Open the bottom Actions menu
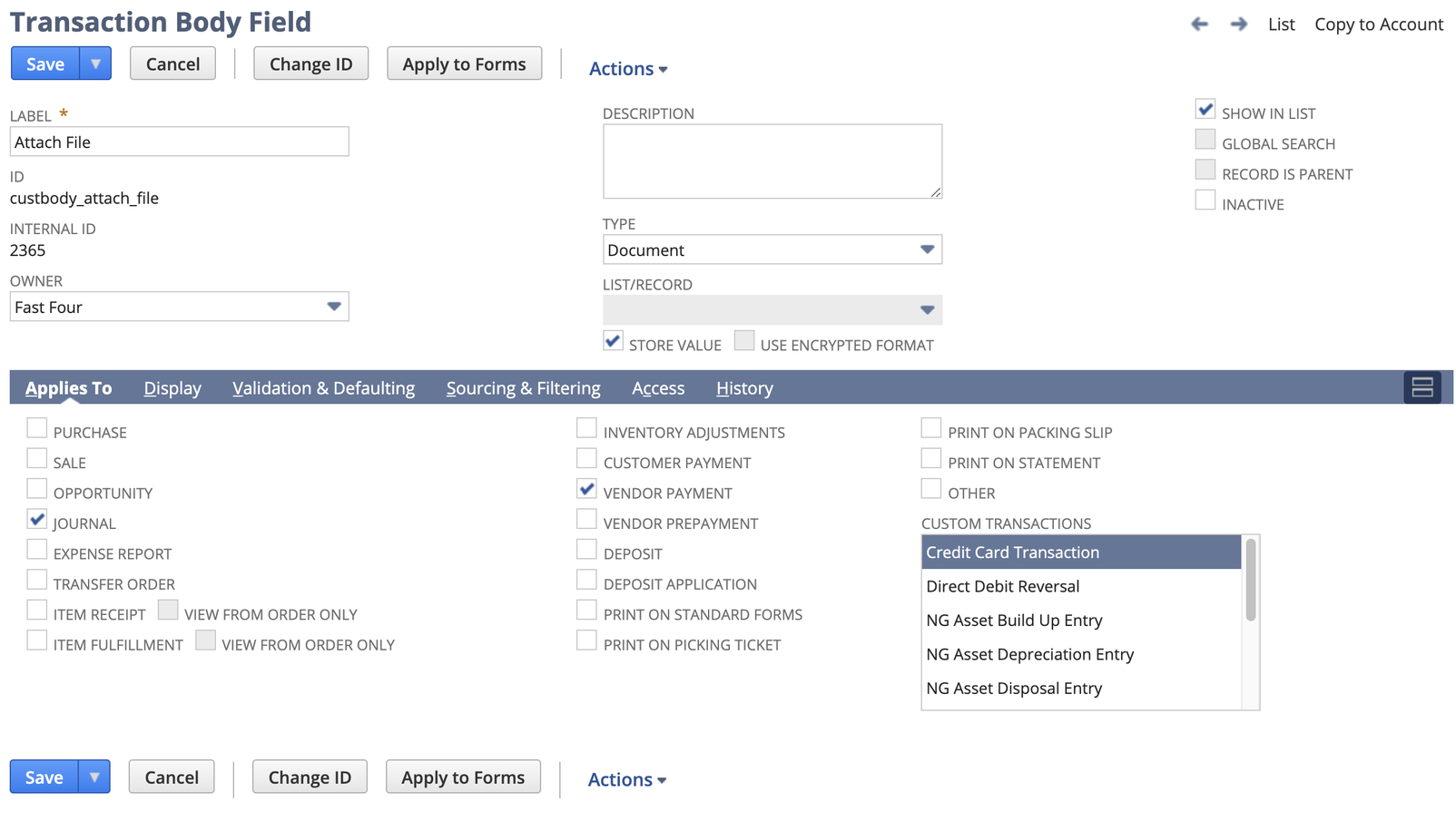This screenshot has height=831, width=1456. [x=627, y=779]
